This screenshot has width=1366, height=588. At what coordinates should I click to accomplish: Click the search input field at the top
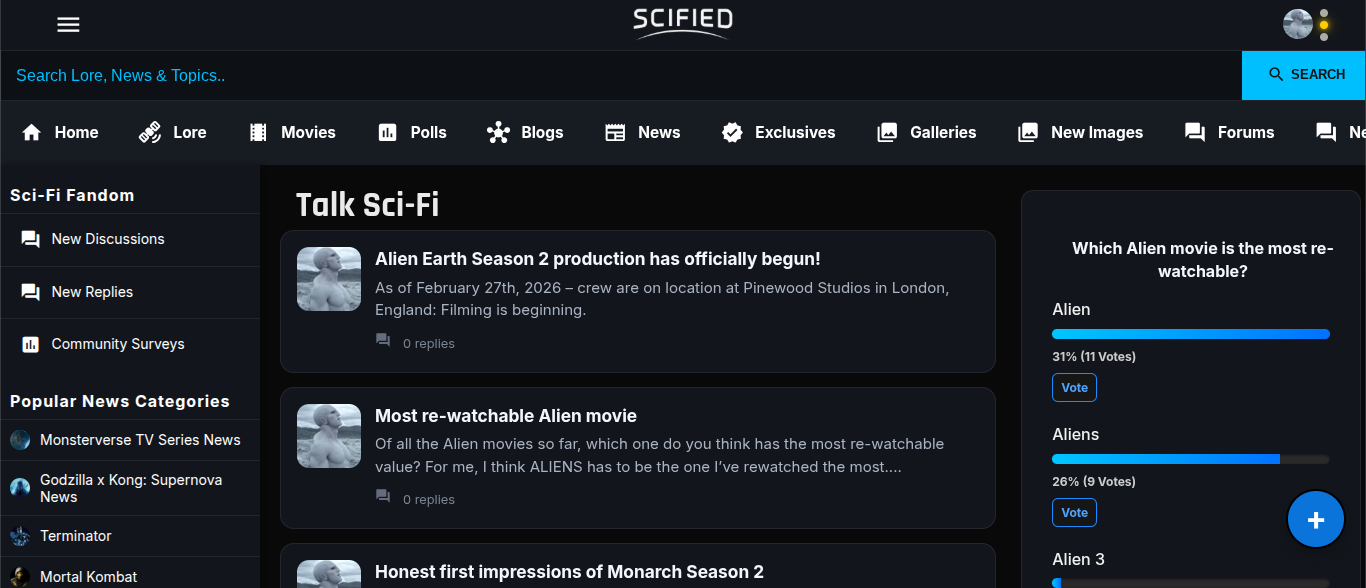coord(400,75)
